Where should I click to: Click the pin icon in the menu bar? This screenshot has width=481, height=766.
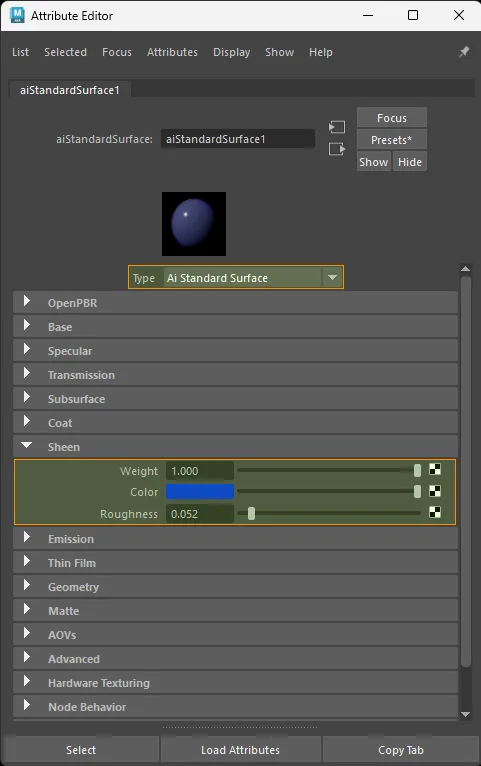click(464, 52)
